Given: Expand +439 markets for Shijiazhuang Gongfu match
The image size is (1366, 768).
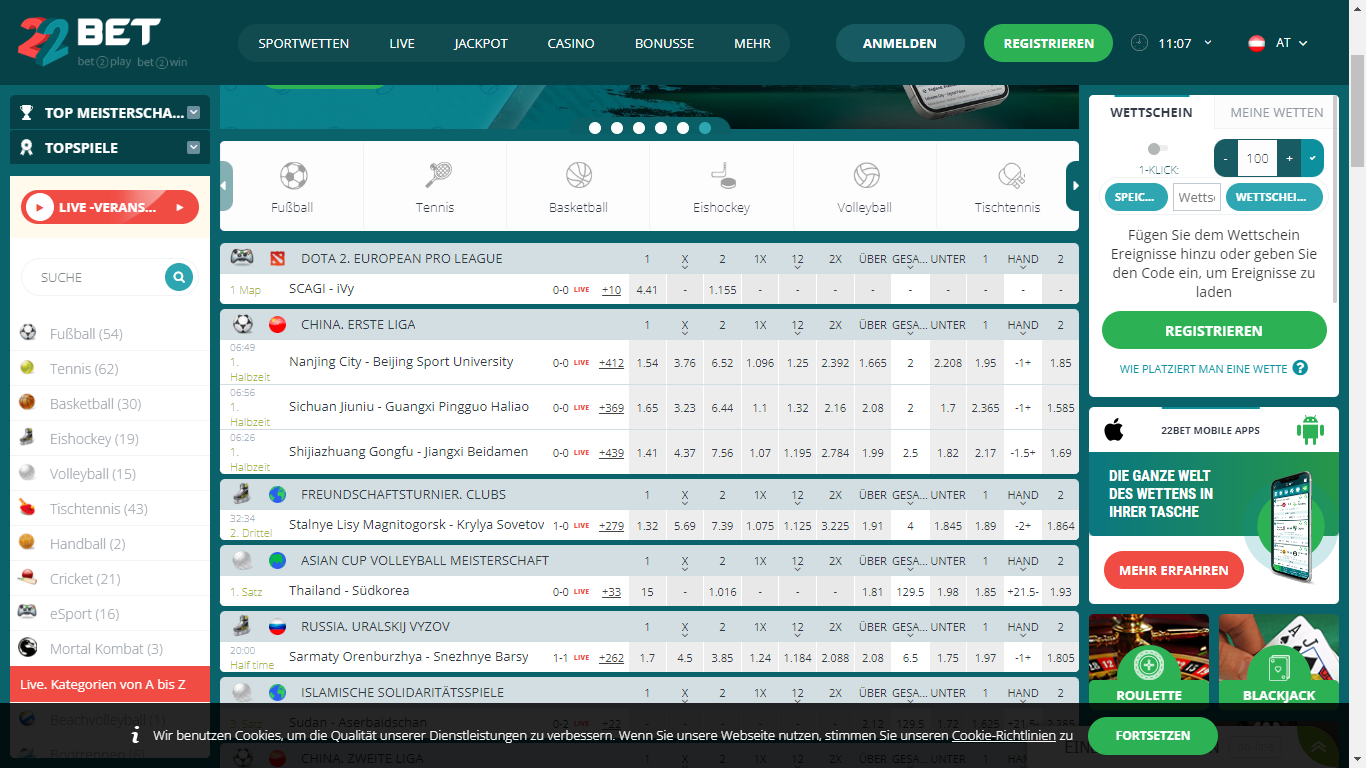Looking at the screenshot, I should point(611,453).
